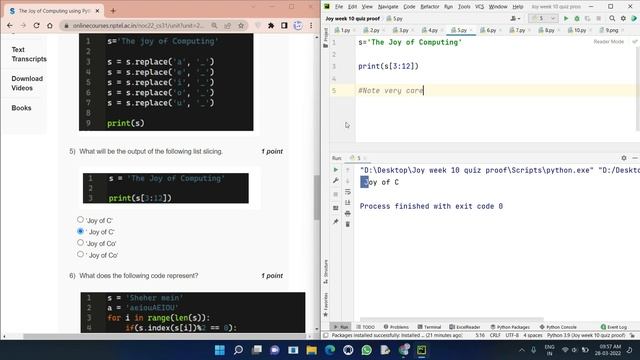Open the VCS menu

click(x=479, y=7)
